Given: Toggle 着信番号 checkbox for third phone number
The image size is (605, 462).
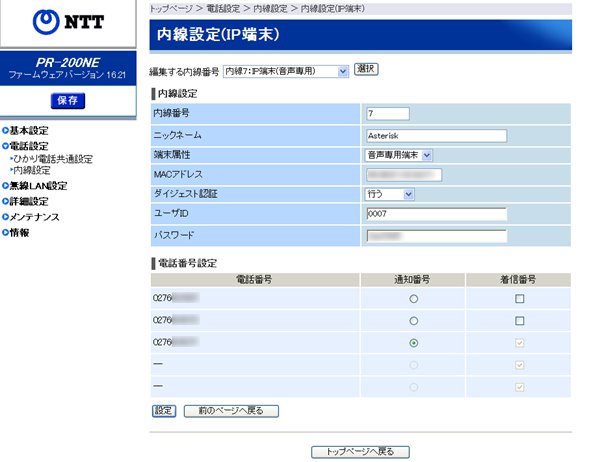Looking at the screenshot, I should 519,343.
